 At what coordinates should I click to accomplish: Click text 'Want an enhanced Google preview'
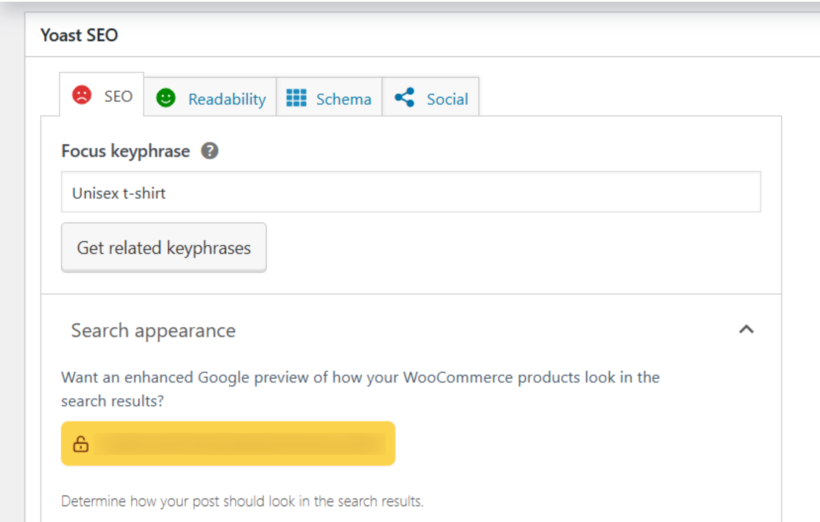click(x=185, y=377)
